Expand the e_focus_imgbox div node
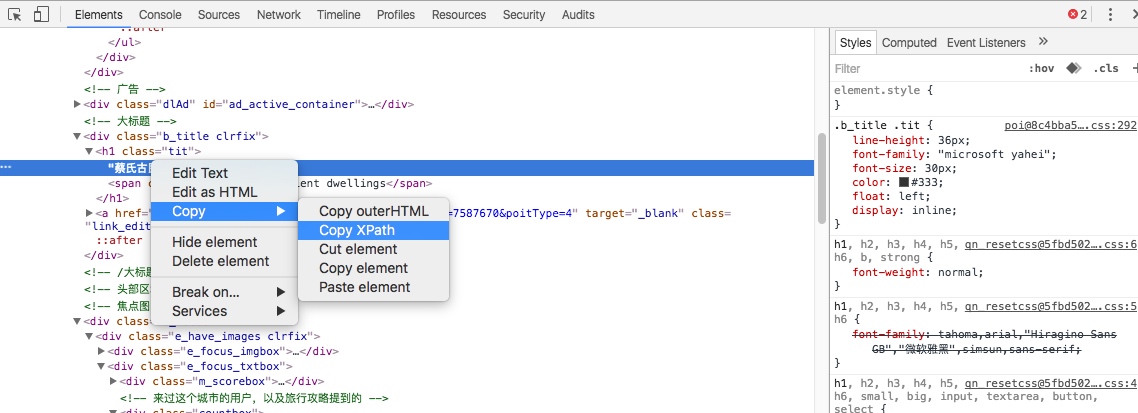 101,351
